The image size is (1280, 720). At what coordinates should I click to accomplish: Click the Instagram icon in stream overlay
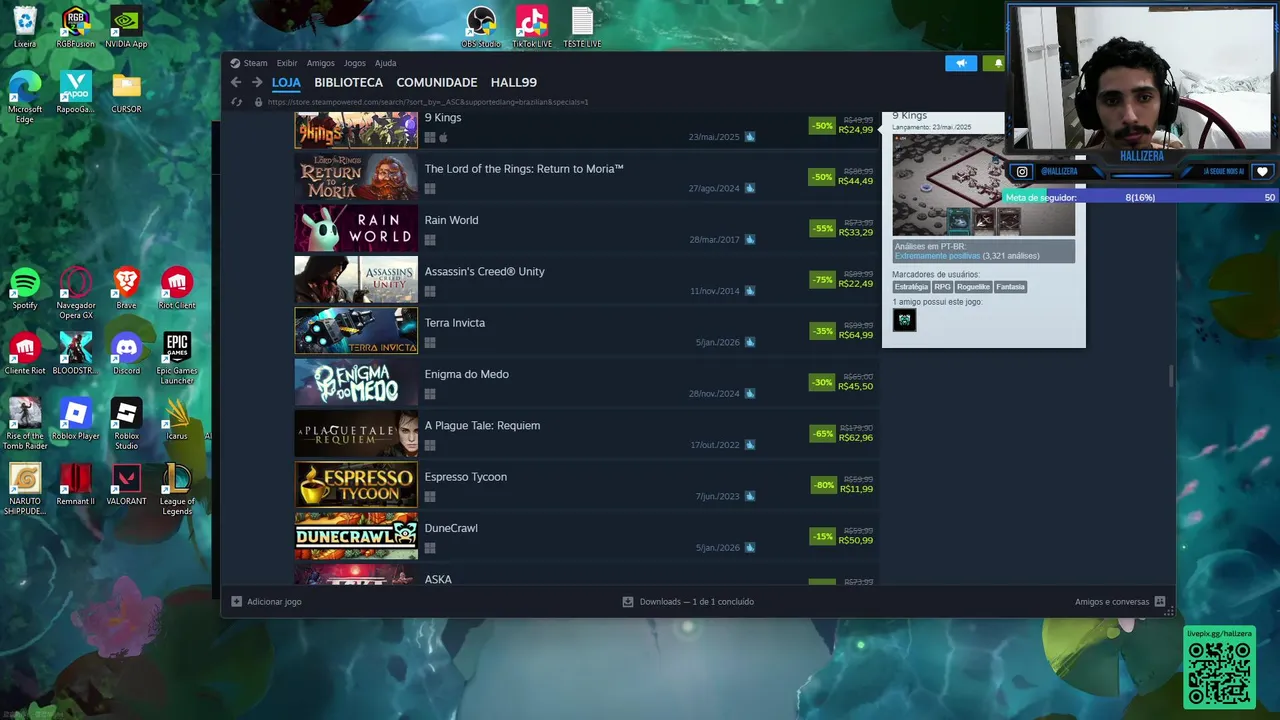click(x=1021, y=171)
